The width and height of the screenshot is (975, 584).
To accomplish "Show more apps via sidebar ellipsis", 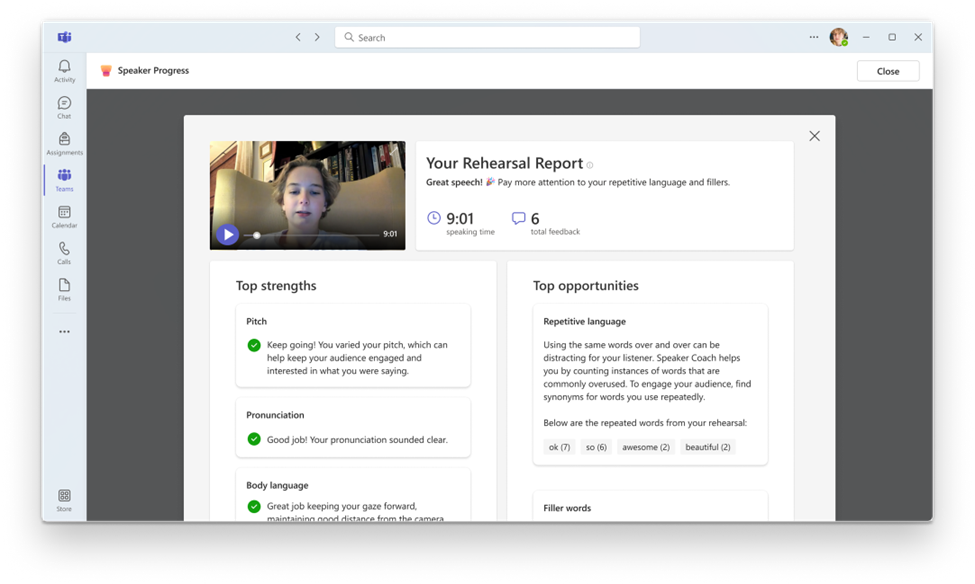I will [x=64, y=331].
